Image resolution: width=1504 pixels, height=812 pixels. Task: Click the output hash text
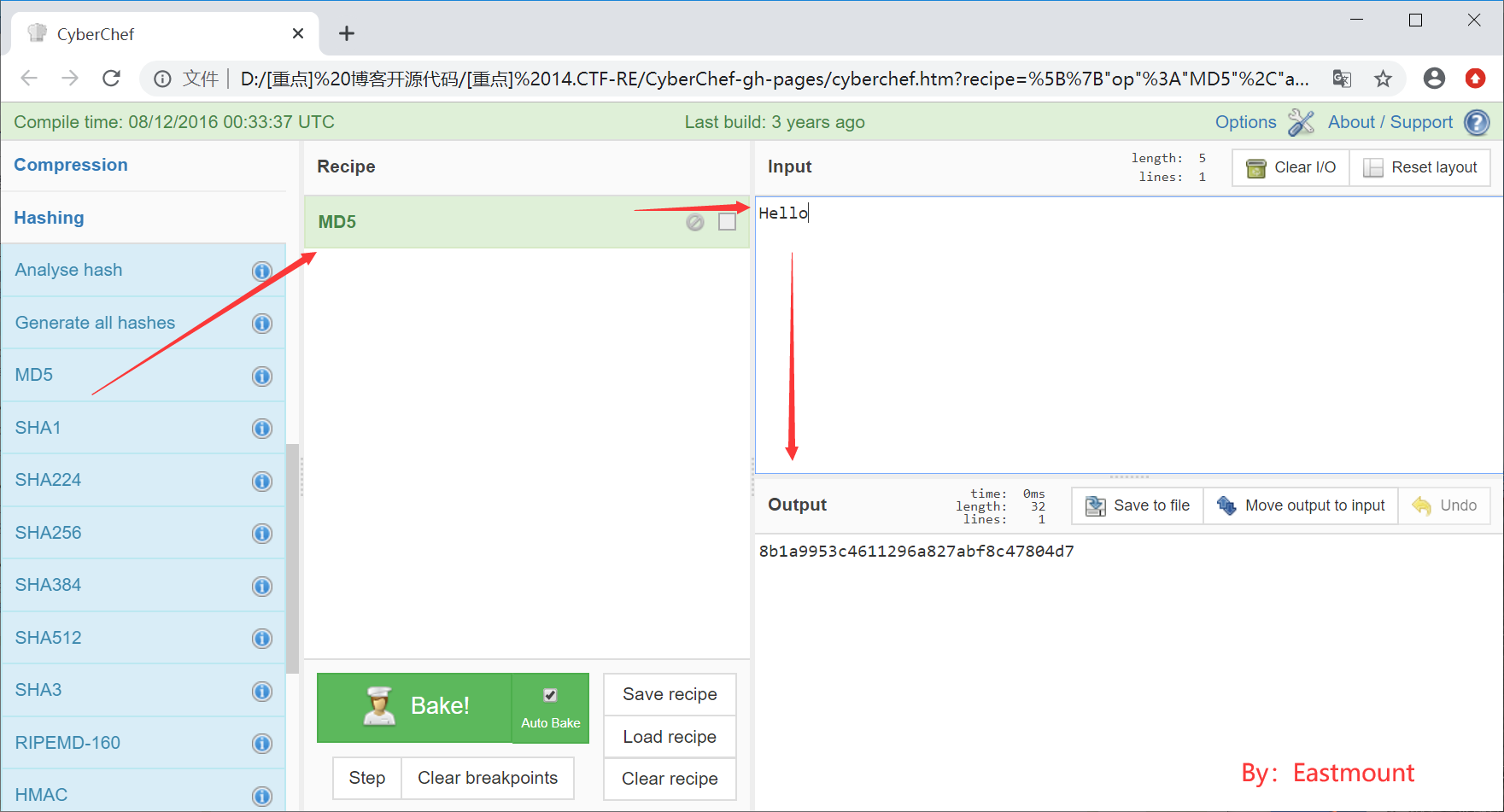(916, 552)
